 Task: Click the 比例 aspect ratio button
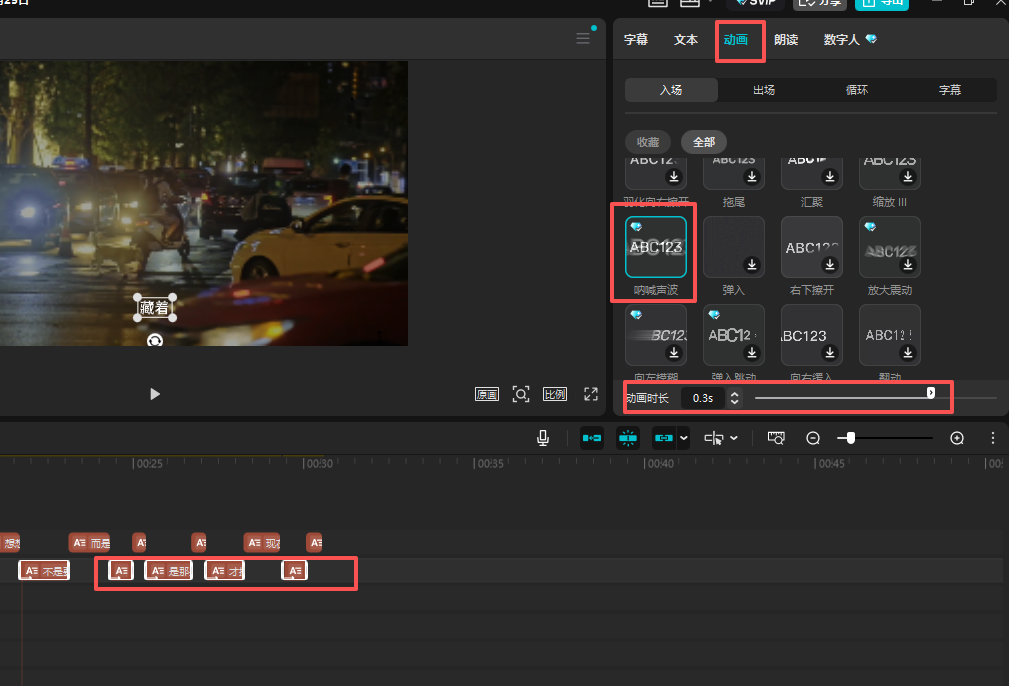coord(555,394)
